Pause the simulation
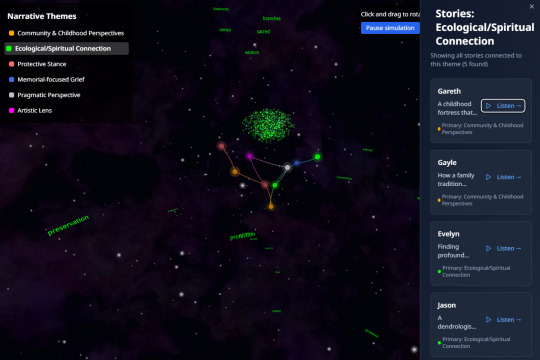 tap(390, 28)
